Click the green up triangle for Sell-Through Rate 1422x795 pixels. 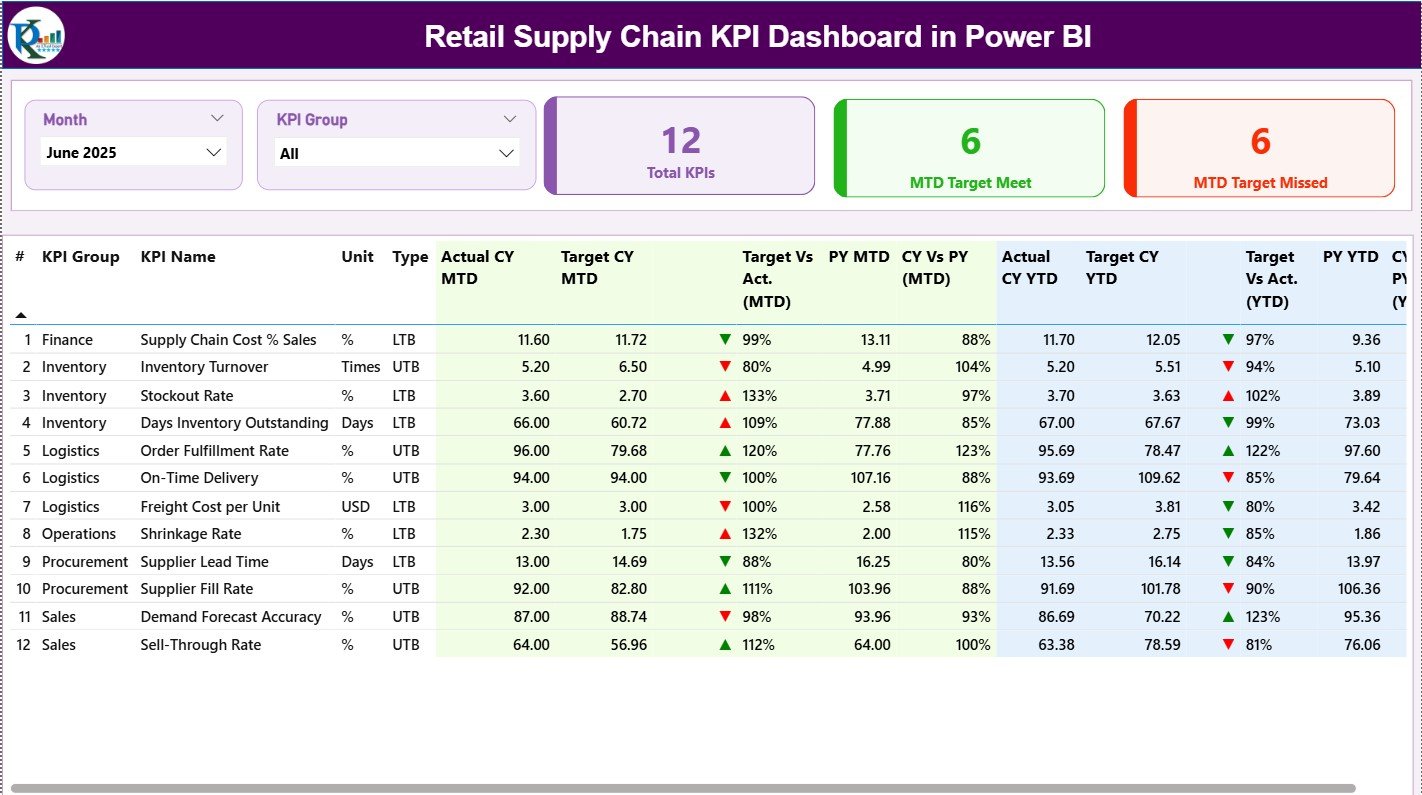tap(725, 645)
